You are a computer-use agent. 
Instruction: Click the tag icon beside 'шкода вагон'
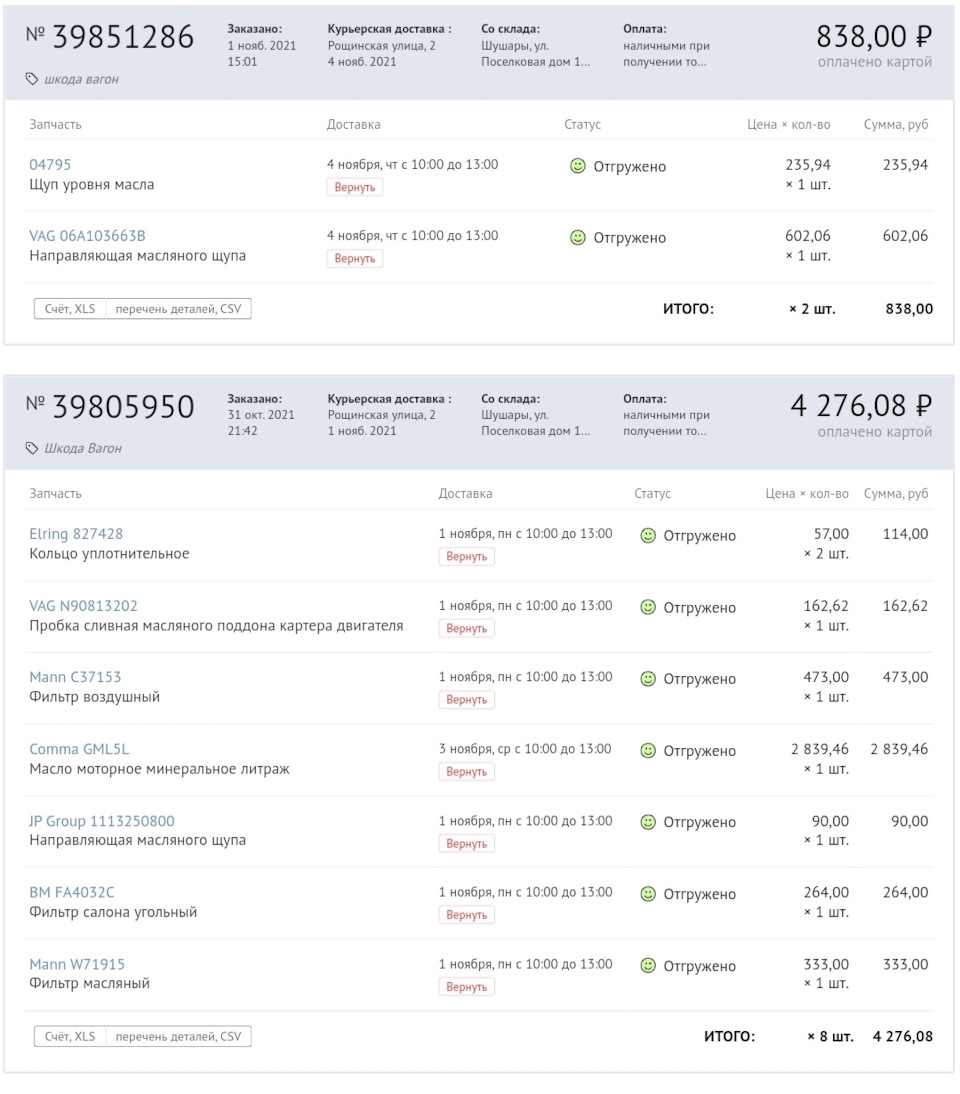point(32,79)
